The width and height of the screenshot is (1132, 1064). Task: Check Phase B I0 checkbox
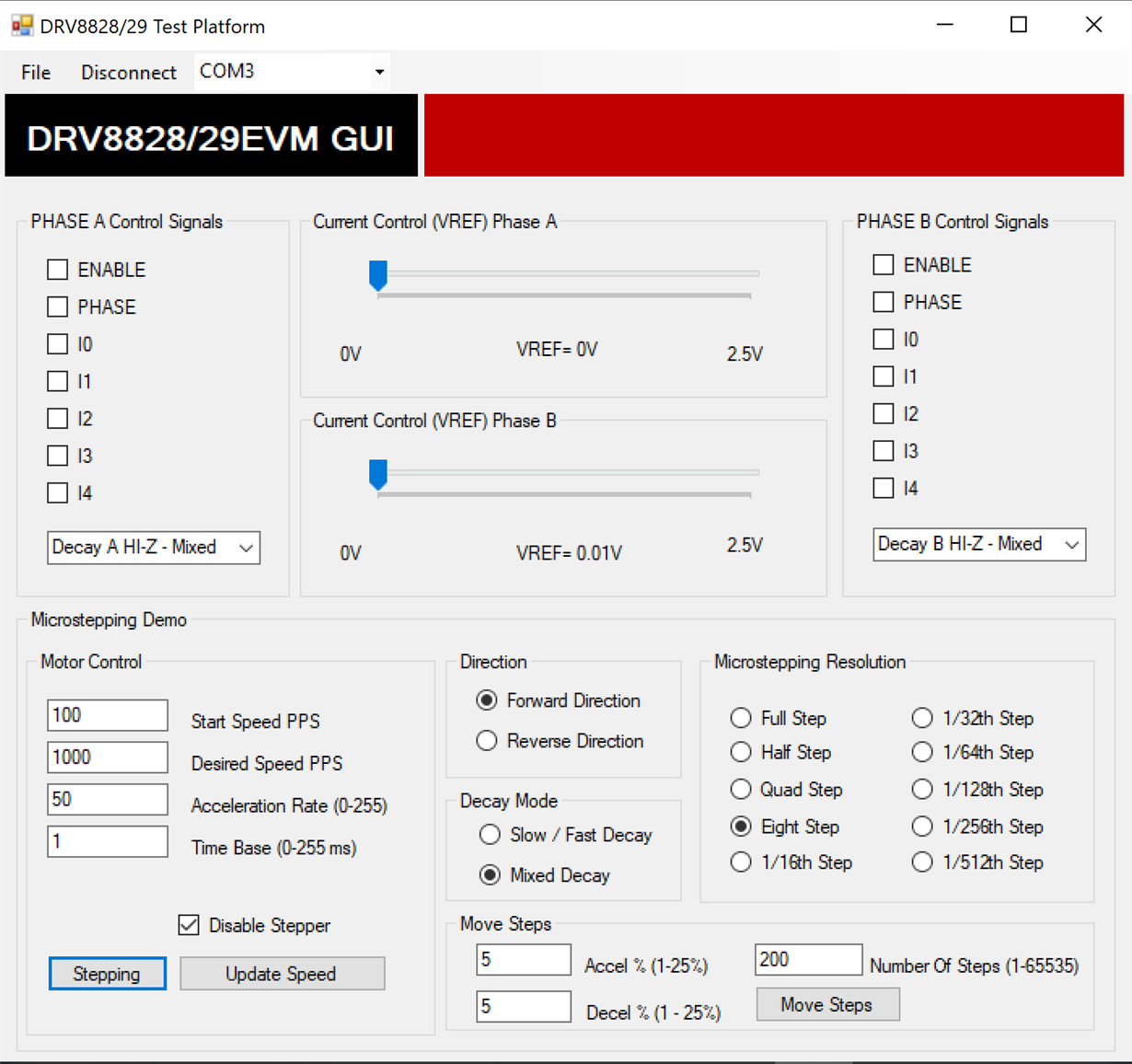(884, 340)
